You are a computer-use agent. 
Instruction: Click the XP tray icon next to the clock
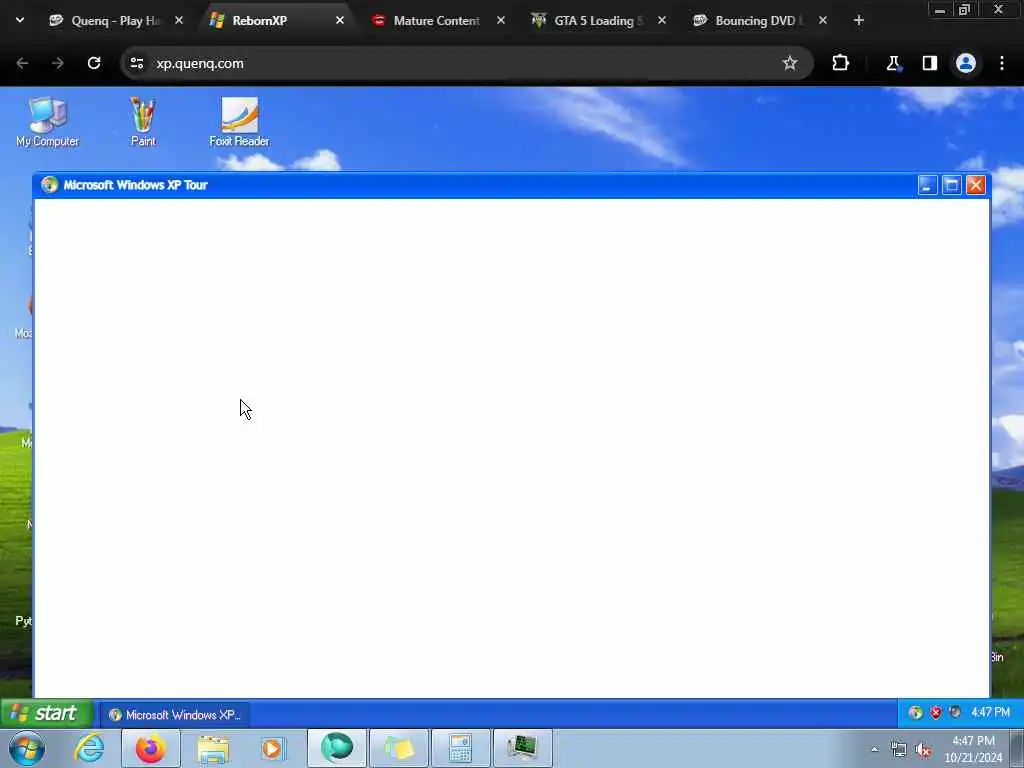pos(955,712)
